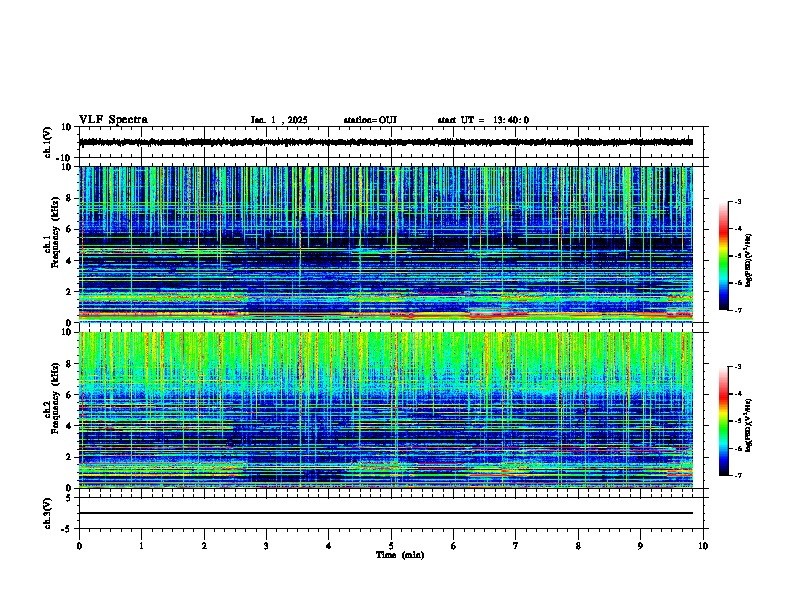Click time axis tick label "1"
This screenshot has width=792, height=612.
141,546
